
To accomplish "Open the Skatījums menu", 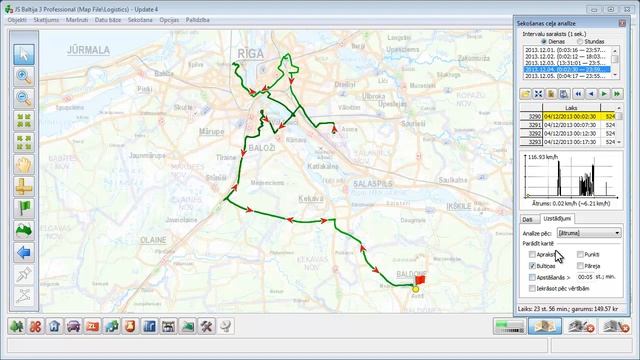I will 46,20.
